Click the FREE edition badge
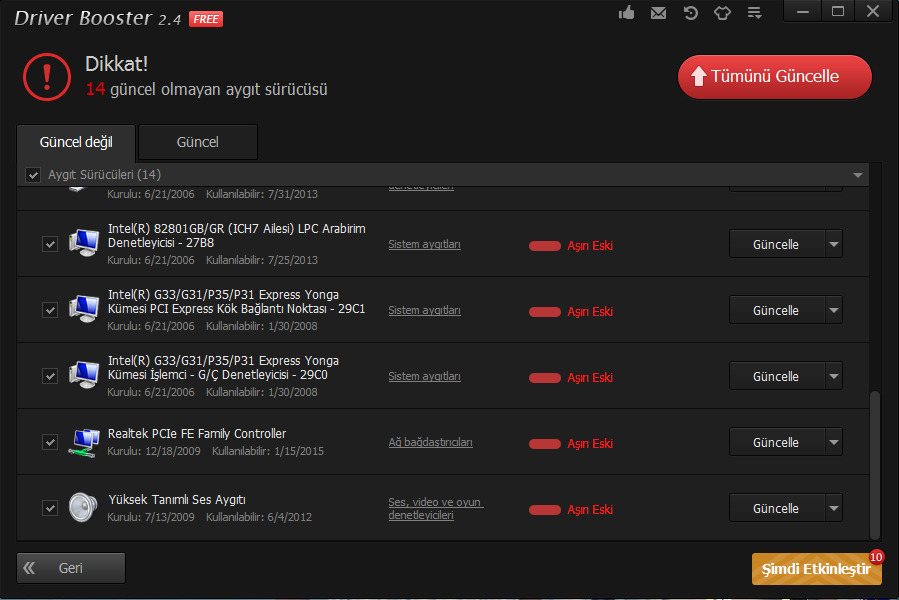The width and height of the screenshot is (899, 600). pyautogui.click(x=206, y=19)
